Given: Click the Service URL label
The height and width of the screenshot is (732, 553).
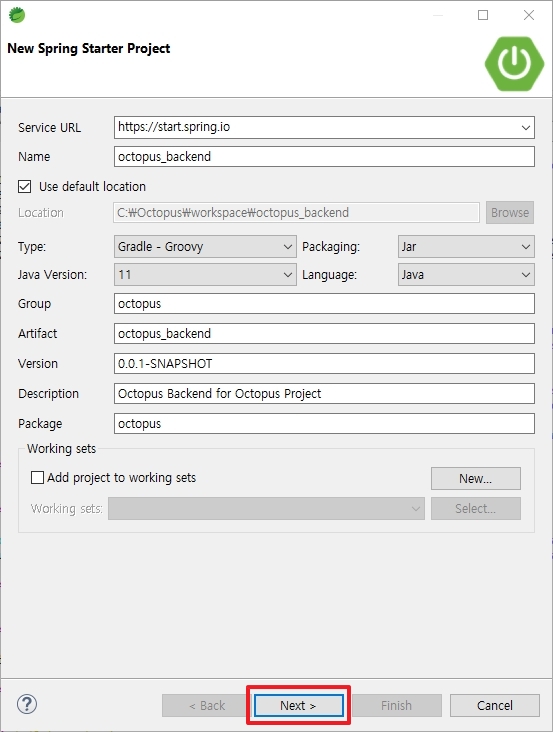Looking at the screenshot, I should tap(49, 127).
